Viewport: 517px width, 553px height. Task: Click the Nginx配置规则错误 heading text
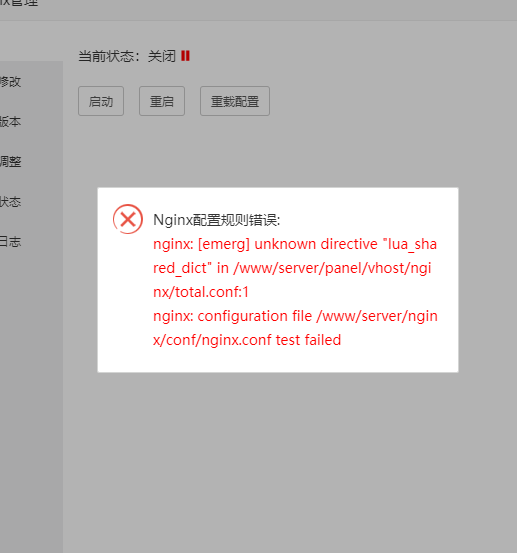coord(217,220)
